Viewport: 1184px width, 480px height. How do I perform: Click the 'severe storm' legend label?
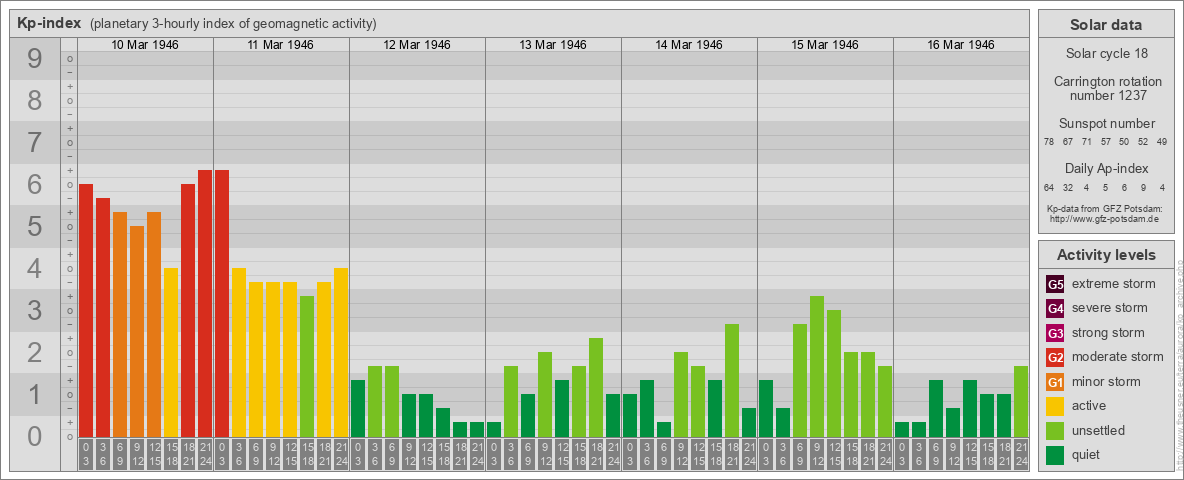1110,309
